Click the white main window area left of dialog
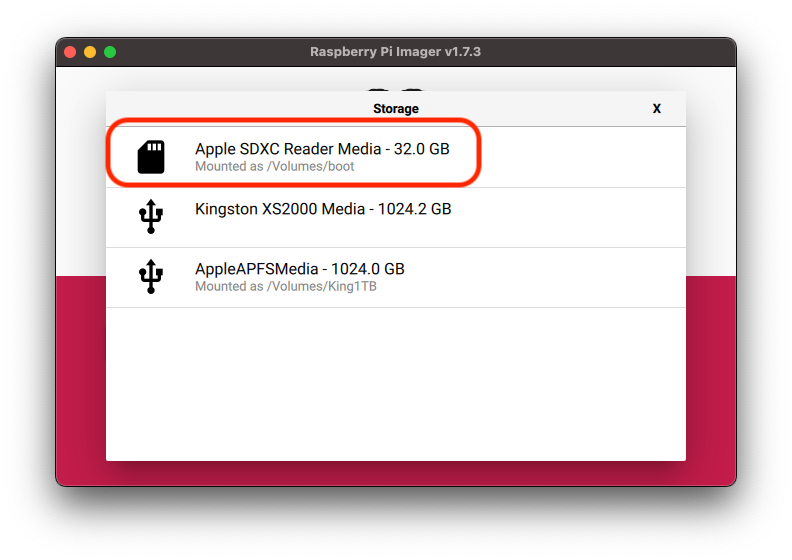 click(81, 172)
